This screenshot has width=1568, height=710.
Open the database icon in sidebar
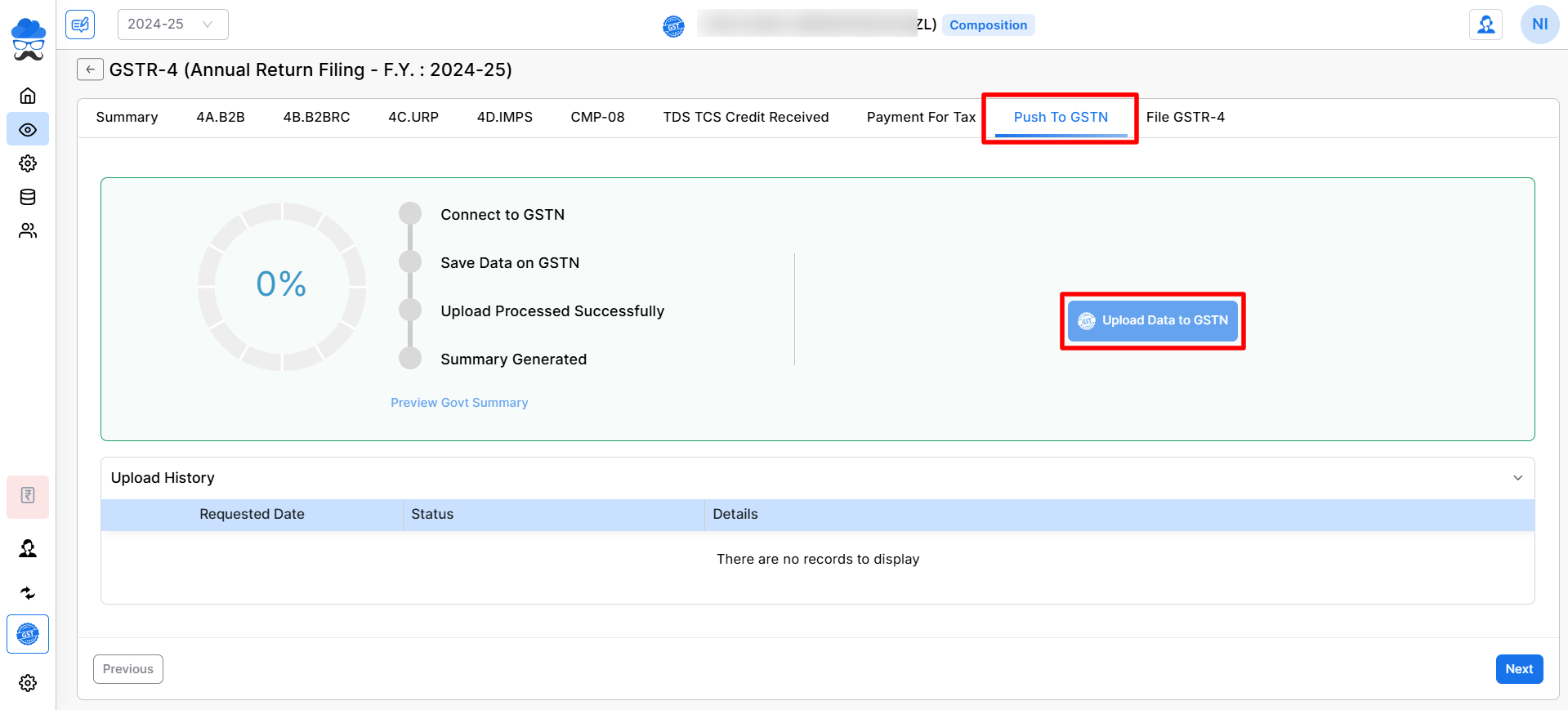pyautogui.click(x=28, y=197)
